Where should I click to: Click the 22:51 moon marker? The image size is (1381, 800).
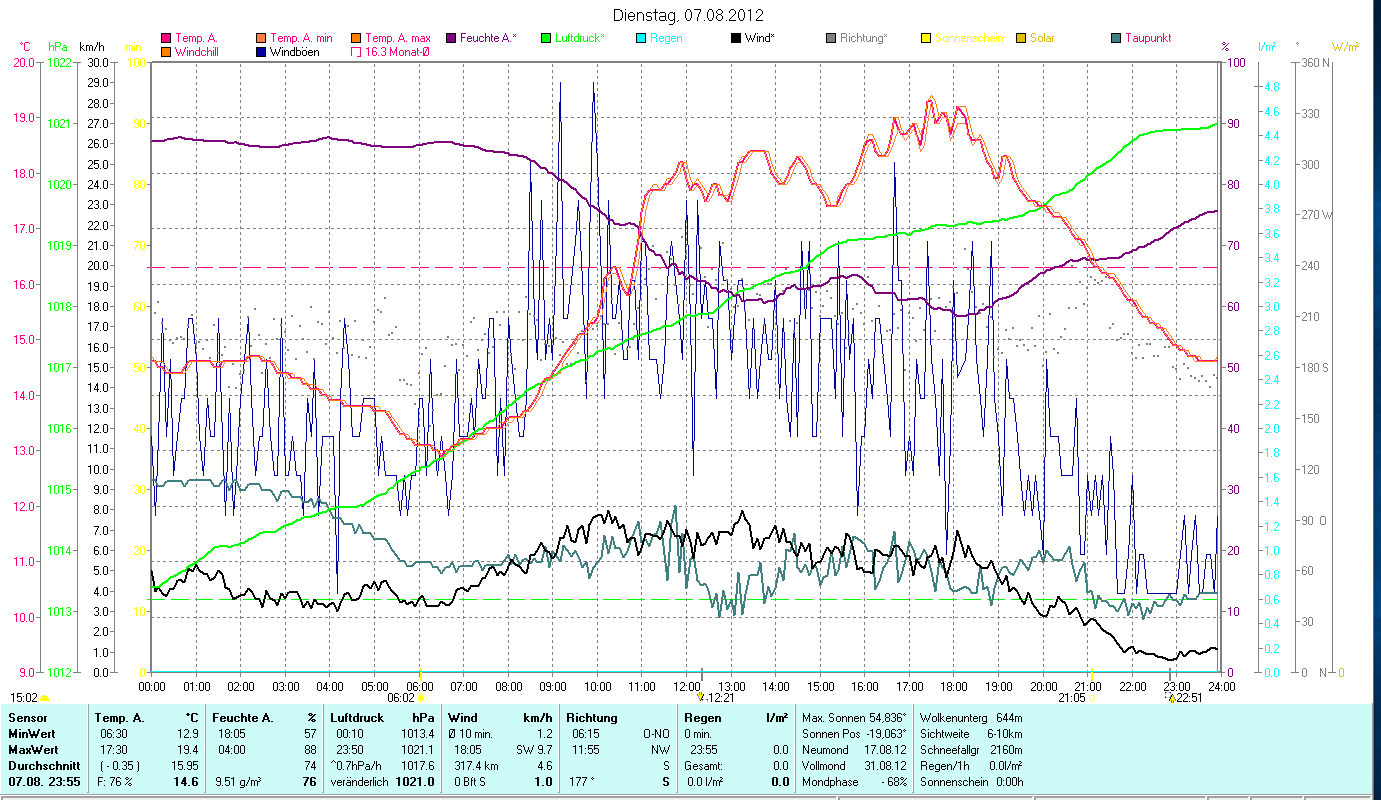coord(1171,697)
